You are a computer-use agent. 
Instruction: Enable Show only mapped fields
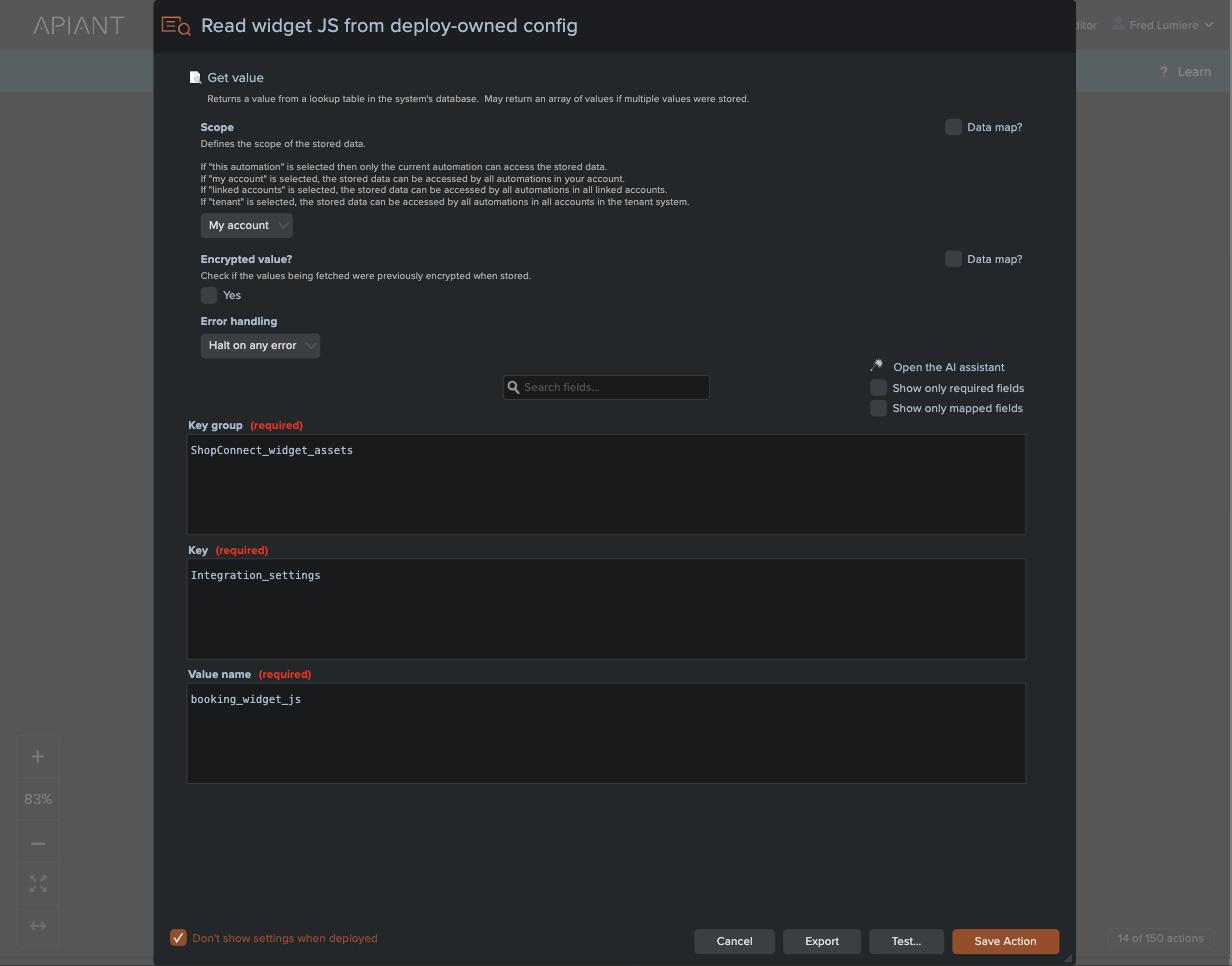[x=878, y=408]
